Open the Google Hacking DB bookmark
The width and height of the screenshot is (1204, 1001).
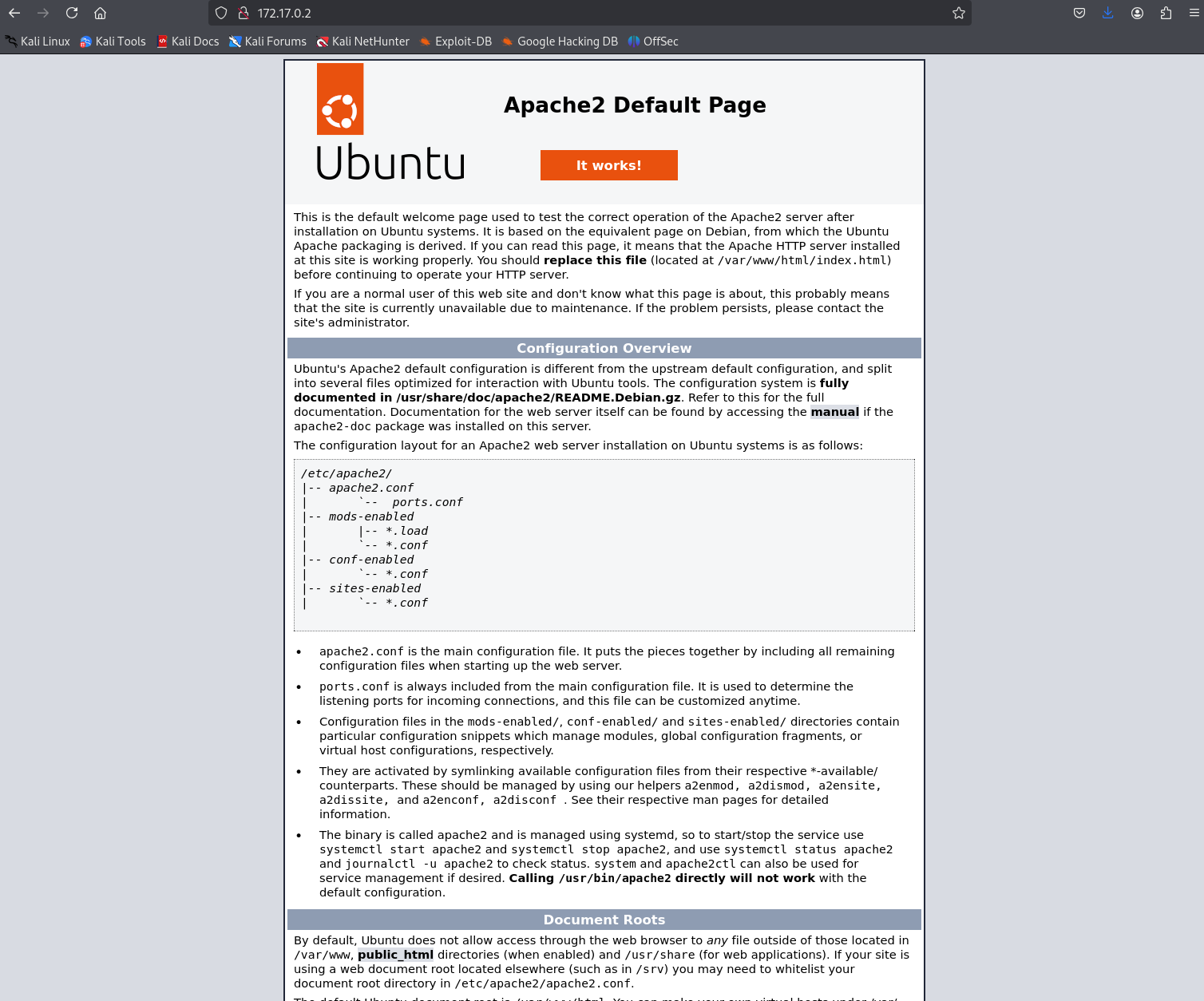(x=560, y=42)
